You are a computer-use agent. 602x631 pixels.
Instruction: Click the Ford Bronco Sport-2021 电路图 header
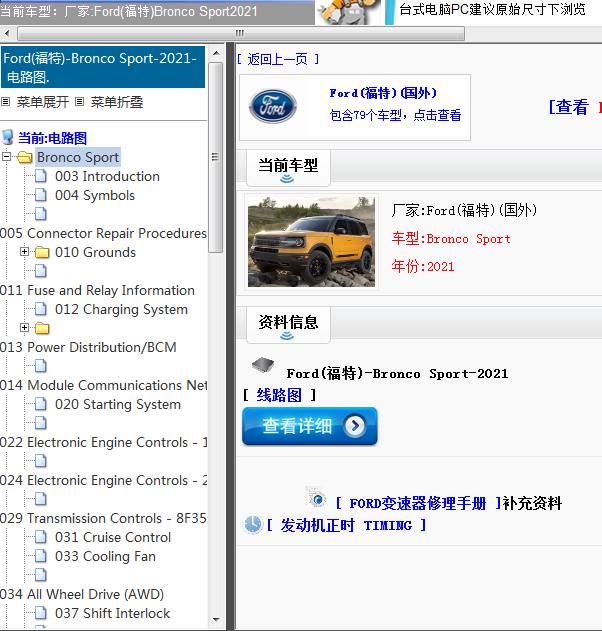[103, 67]
